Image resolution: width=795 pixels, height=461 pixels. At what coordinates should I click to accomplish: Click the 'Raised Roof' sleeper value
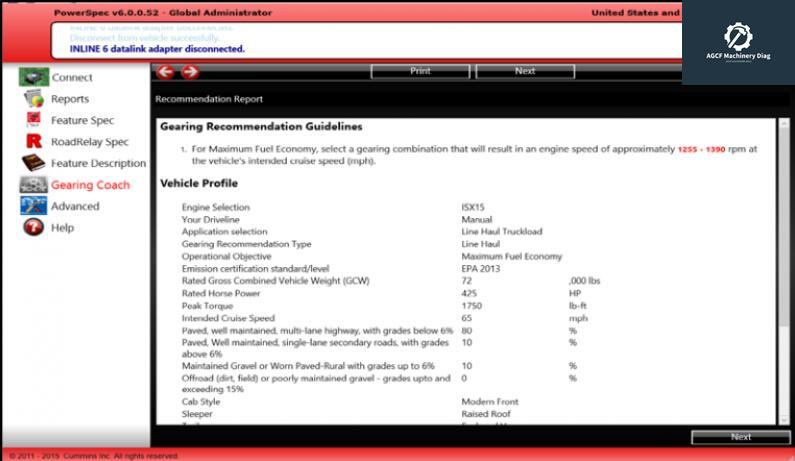tap(486, 414)
